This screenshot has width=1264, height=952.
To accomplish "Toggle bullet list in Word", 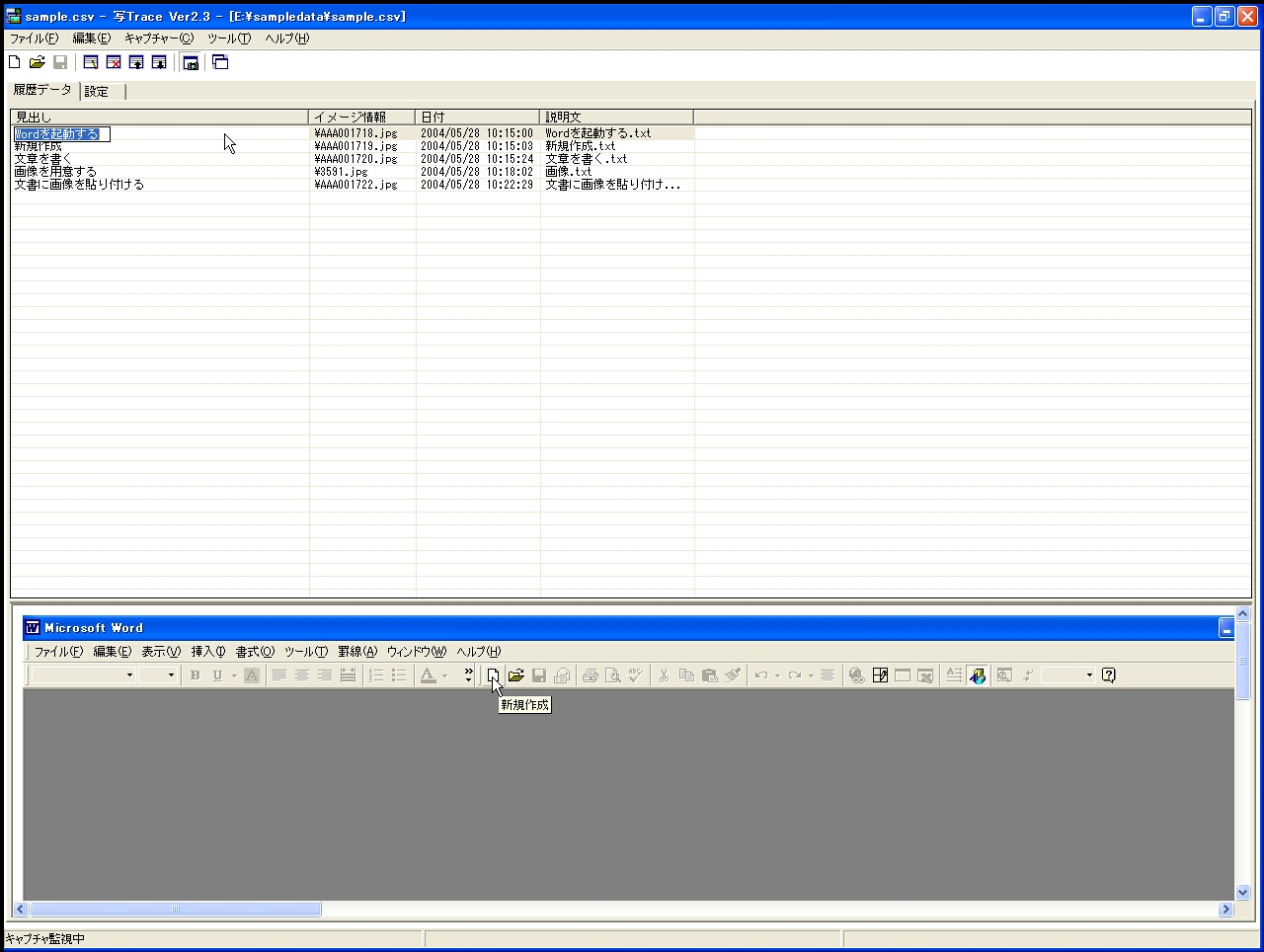I will coord(399,675).
